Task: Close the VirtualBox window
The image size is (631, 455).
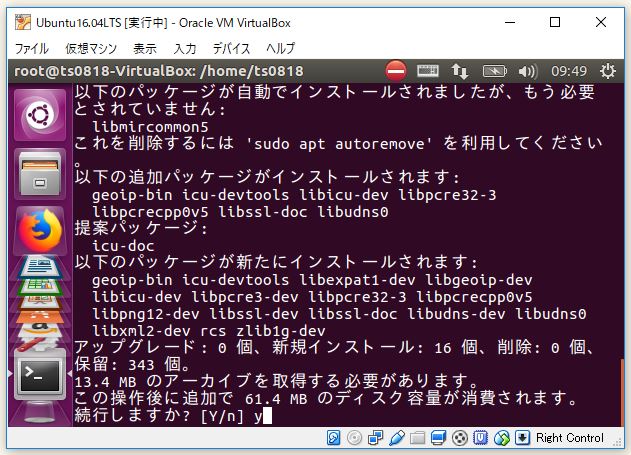Action: tap(601, 22)
